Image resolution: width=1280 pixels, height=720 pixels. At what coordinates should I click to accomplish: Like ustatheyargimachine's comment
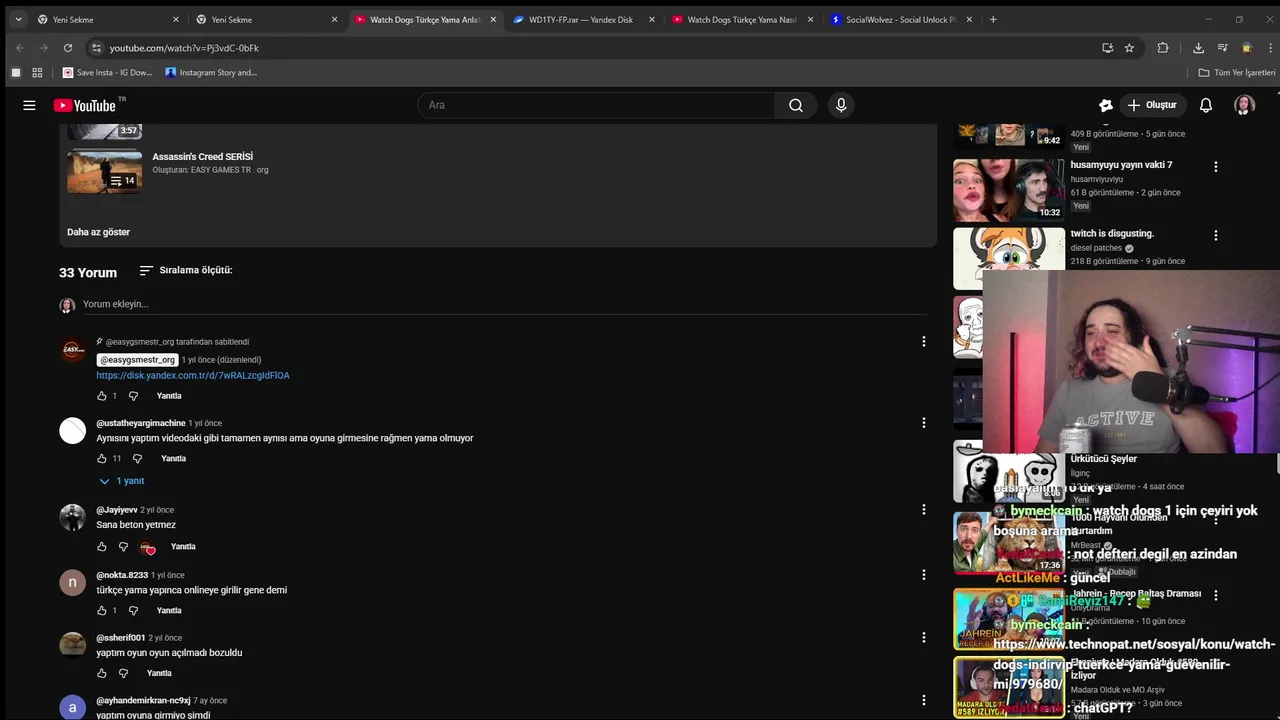(102, 458)
